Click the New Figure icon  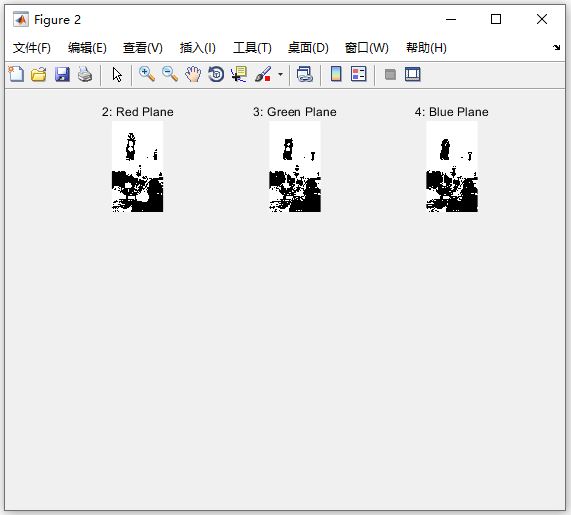pos(16,74)
